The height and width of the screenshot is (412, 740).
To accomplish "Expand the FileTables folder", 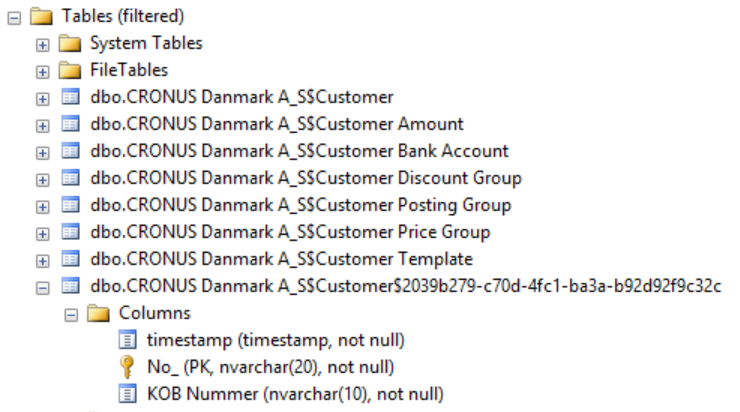I will coord(42,72).
